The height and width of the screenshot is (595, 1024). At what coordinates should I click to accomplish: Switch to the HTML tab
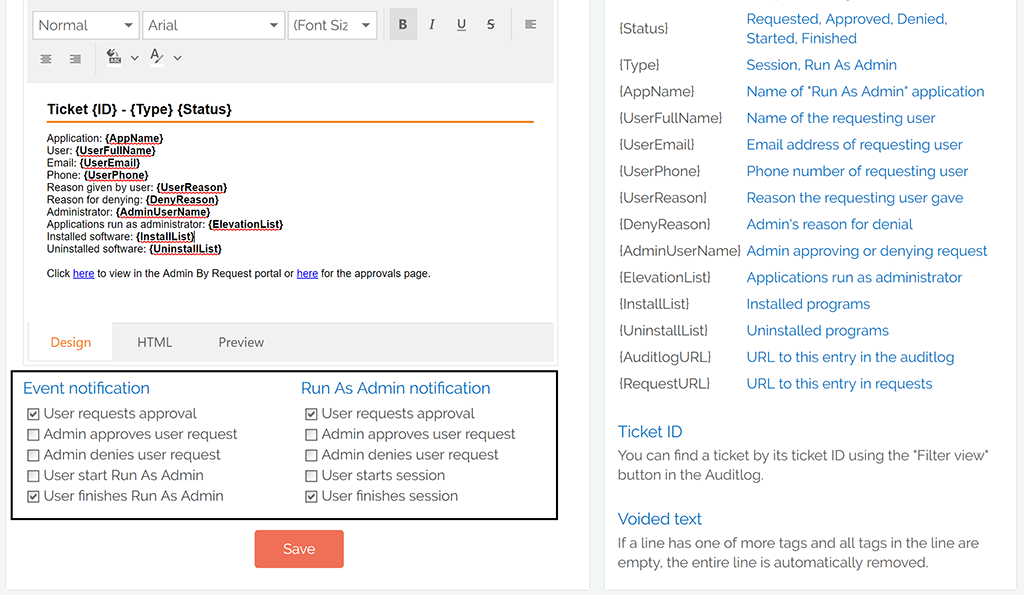(155, 342)
